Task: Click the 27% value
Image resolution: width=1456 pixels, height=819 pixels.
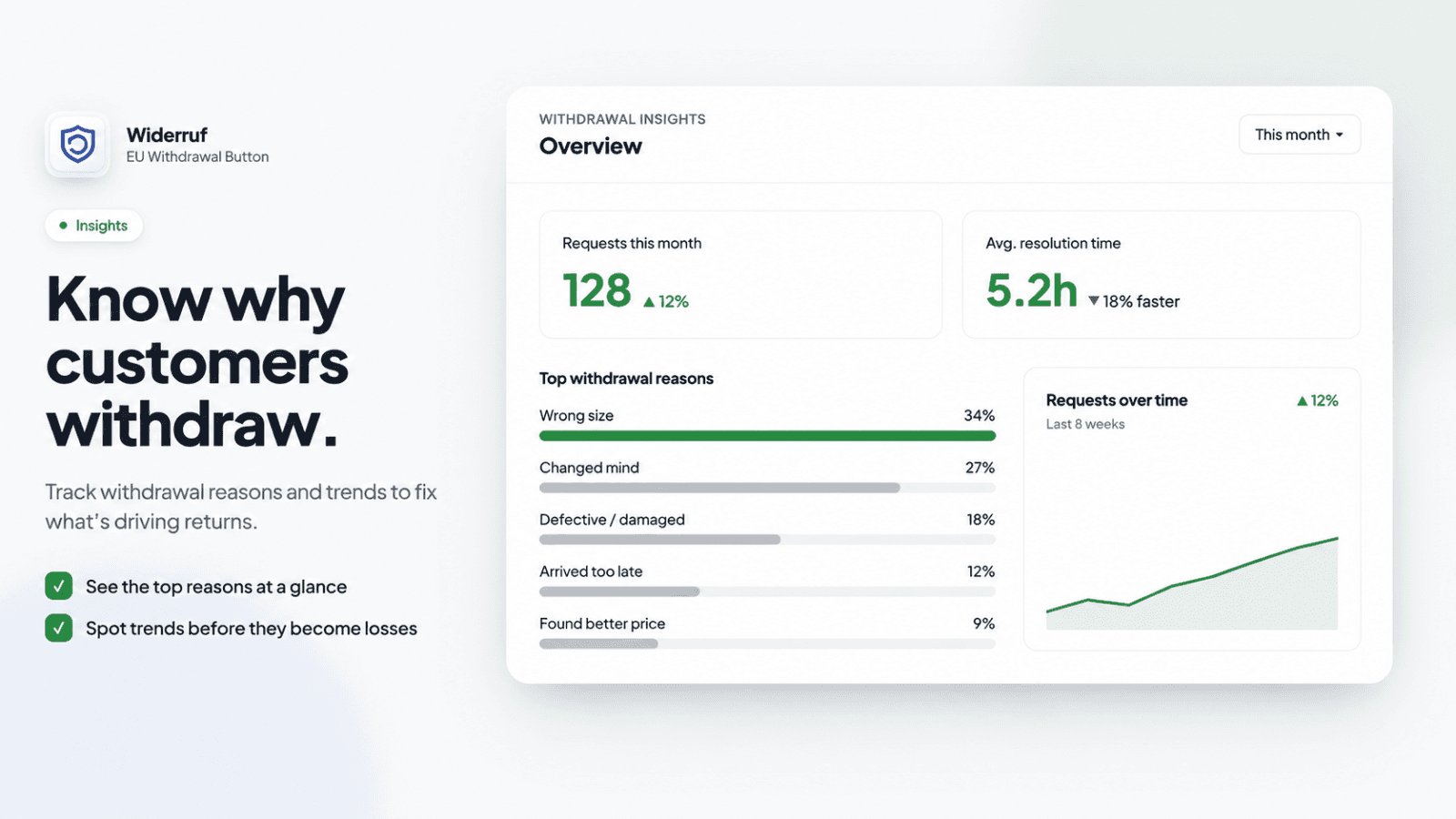Action: (x=980, y=468)
